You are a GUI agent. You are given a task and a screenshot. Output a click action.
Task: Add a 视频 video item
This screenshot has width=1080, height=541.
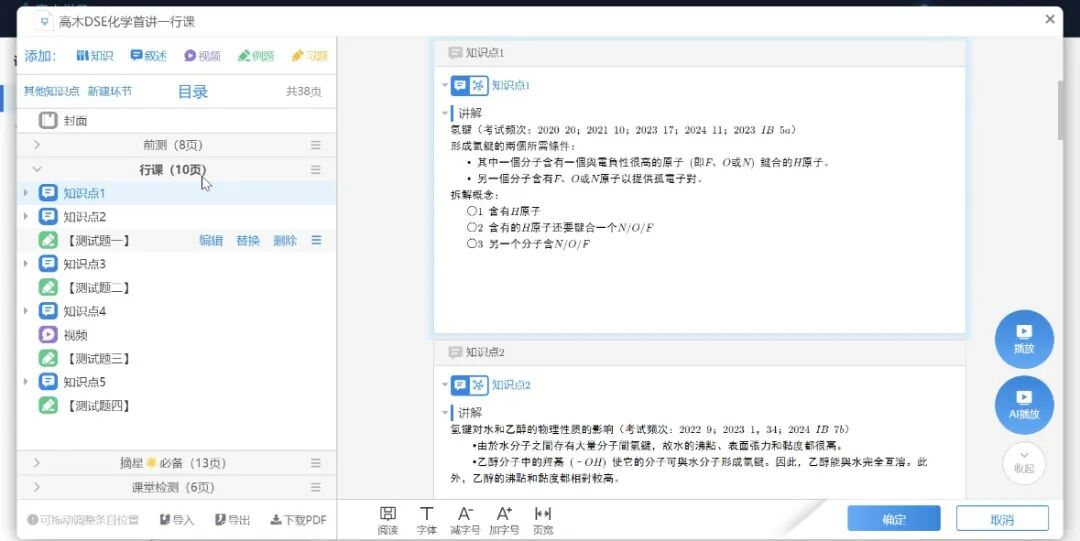tap(202, 56)
